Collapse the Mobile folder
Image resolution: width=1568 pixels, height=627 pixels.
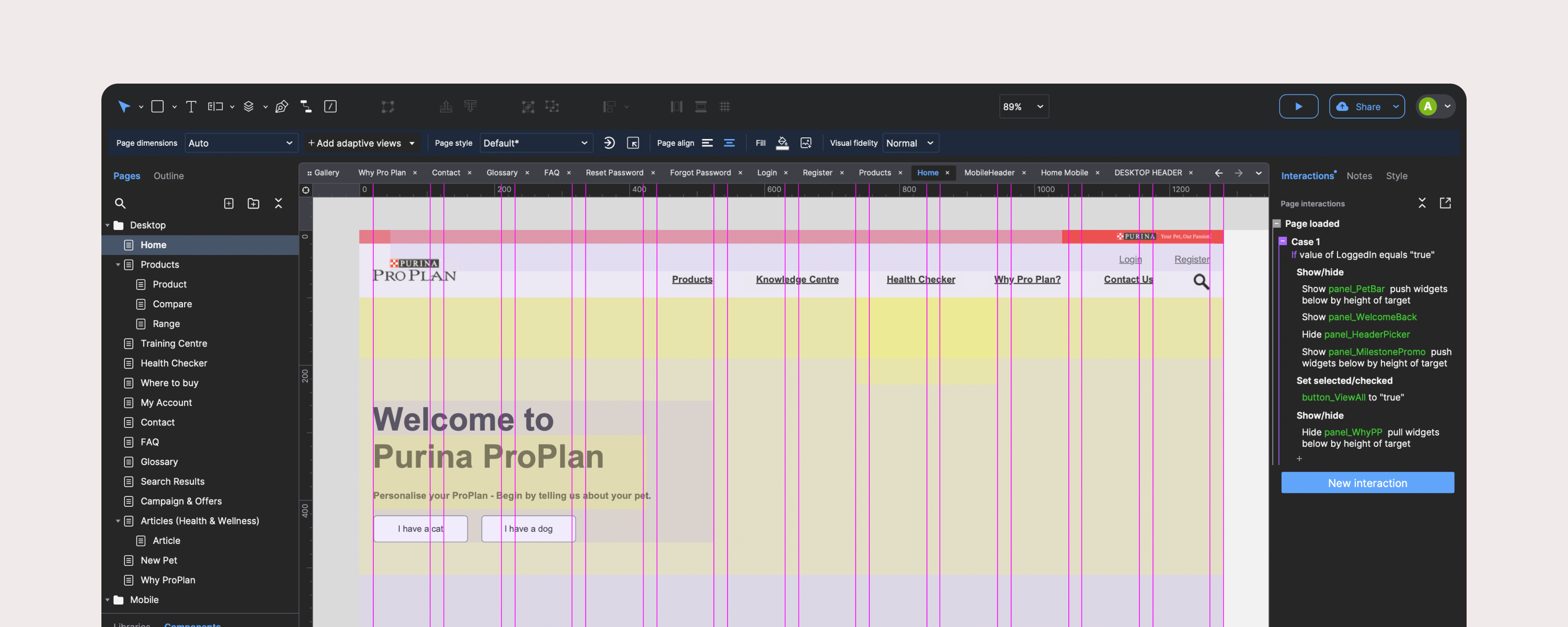[x=108, y=600]
